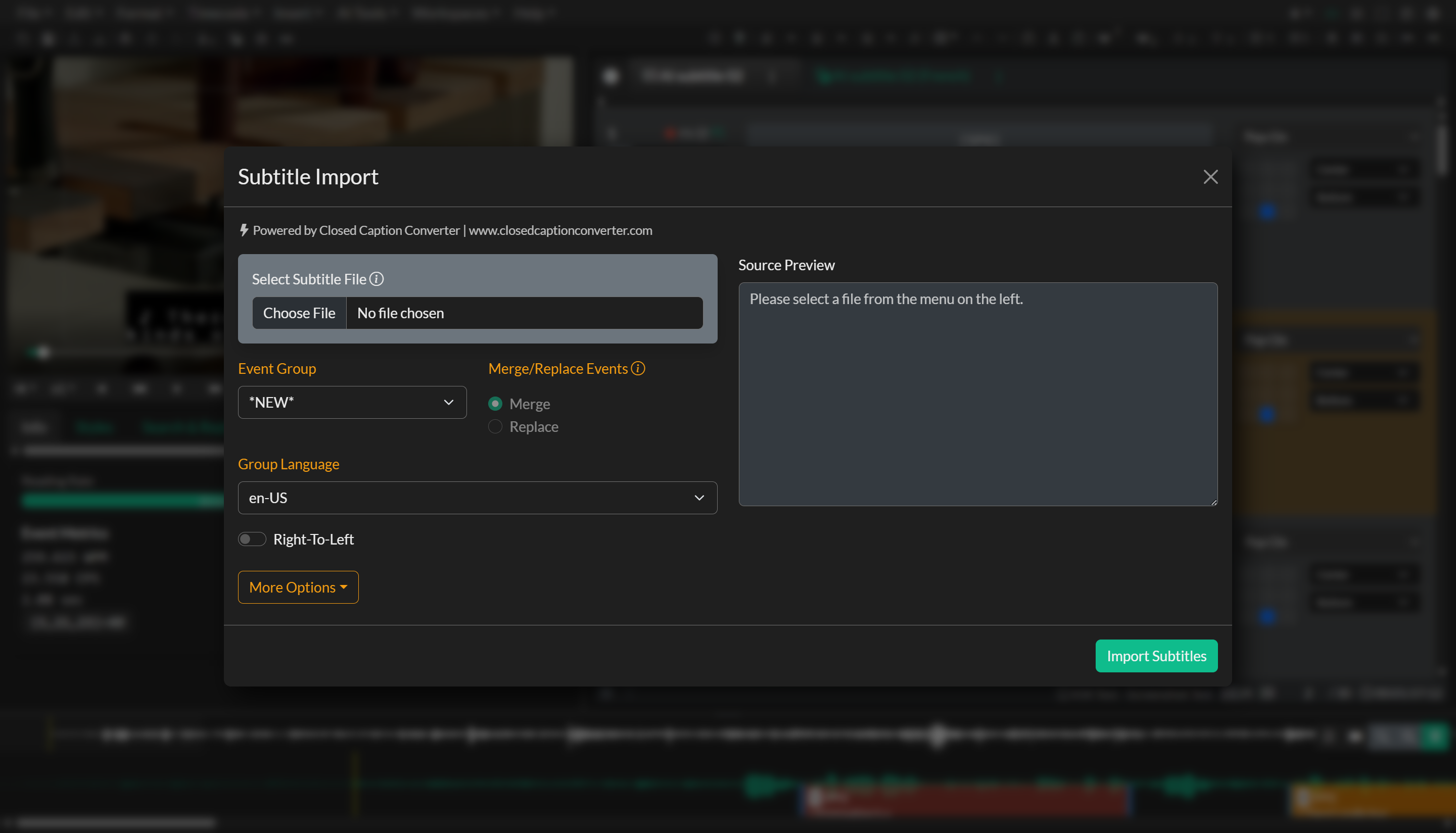Screen dimensions: 1456x833
Task: Dismiss the Subtitle Import dialog with the X
Action: point(1210,177)
